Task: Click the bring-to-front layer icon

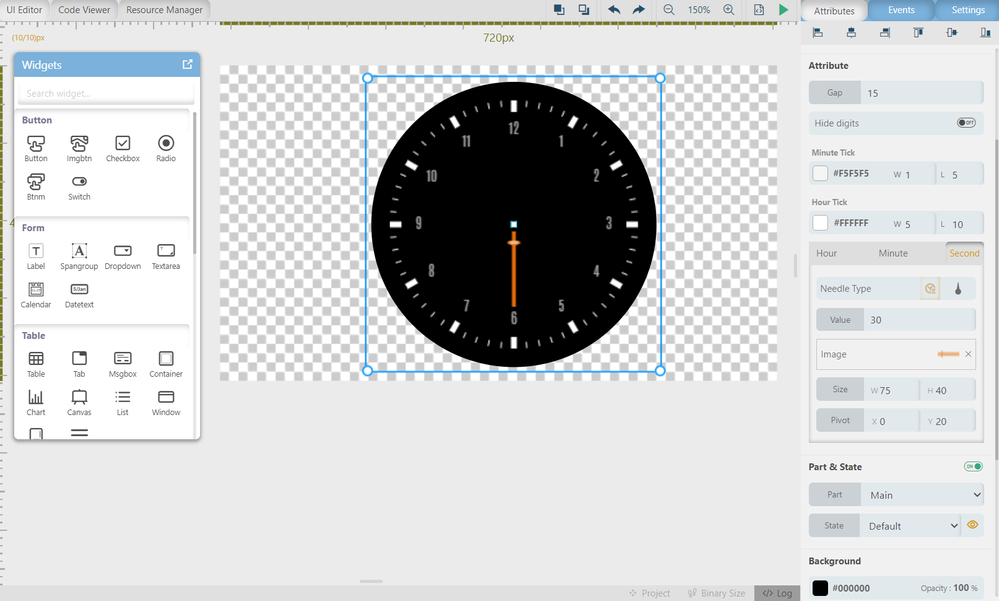Action: pos(559,10)
